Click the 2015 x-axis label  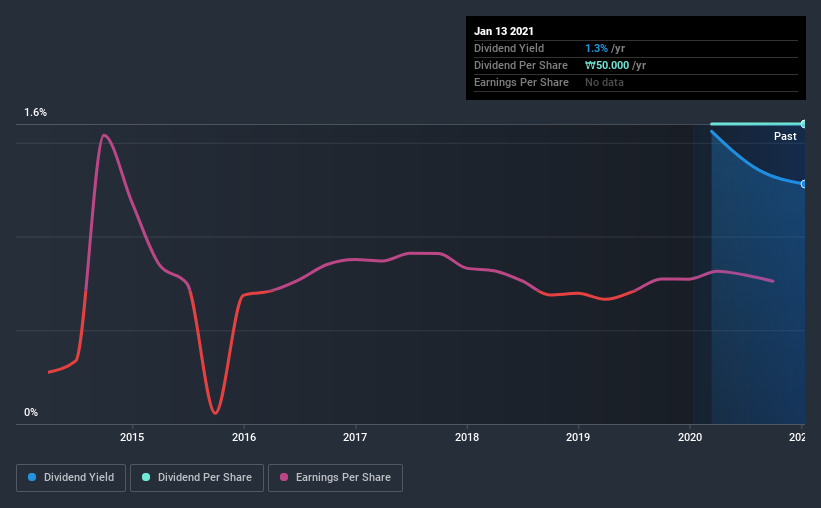132,437
